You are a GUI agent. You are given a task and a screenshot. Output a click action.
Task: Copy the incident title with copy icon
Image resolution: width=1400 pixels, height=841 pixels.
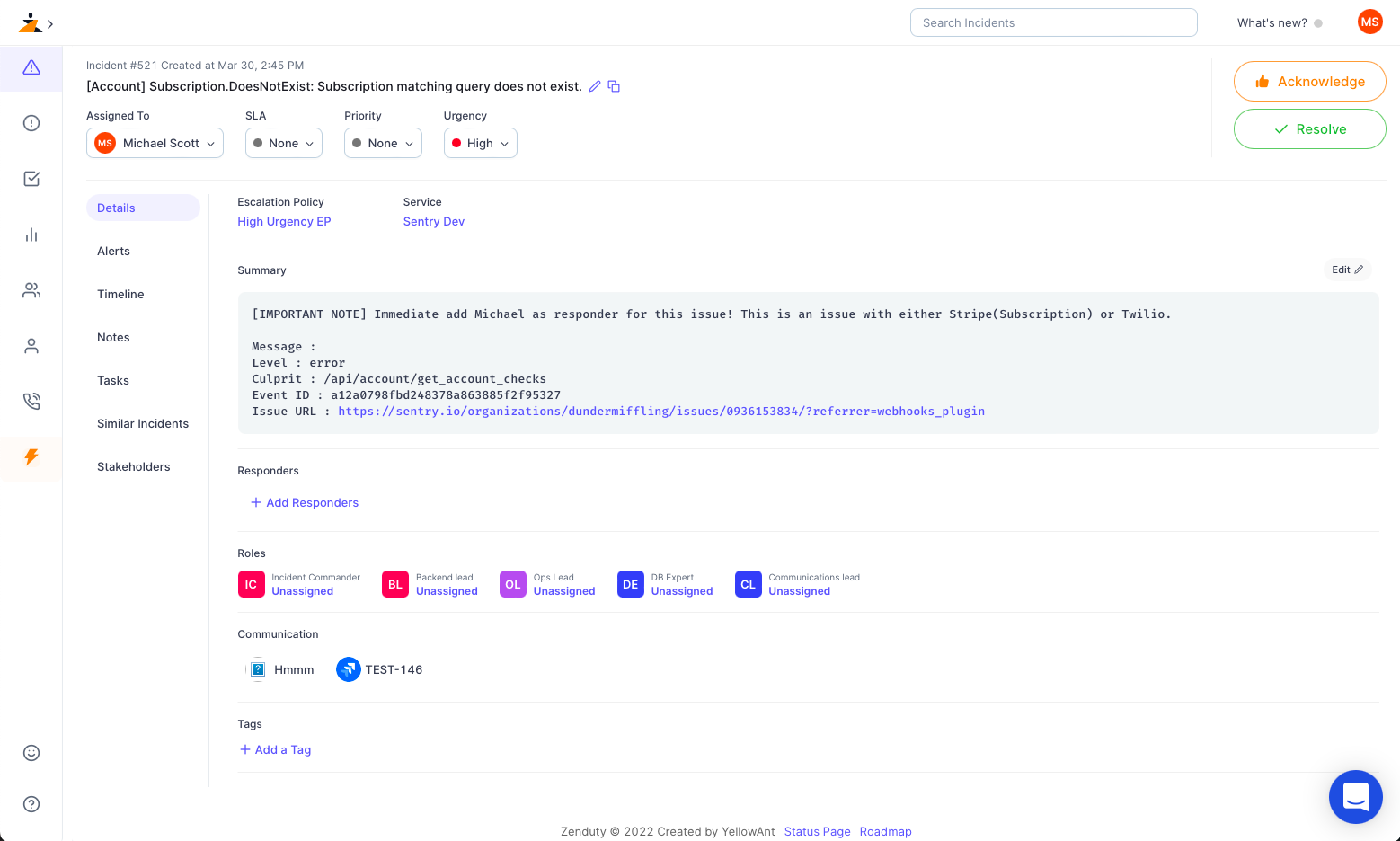pos(614,86)
